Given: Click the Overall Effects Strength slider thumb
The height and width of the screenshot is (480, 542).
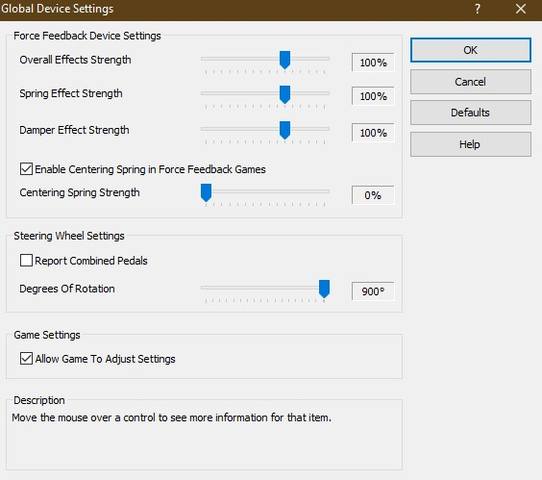Looking at the screenshot, I should coord(285,60).
